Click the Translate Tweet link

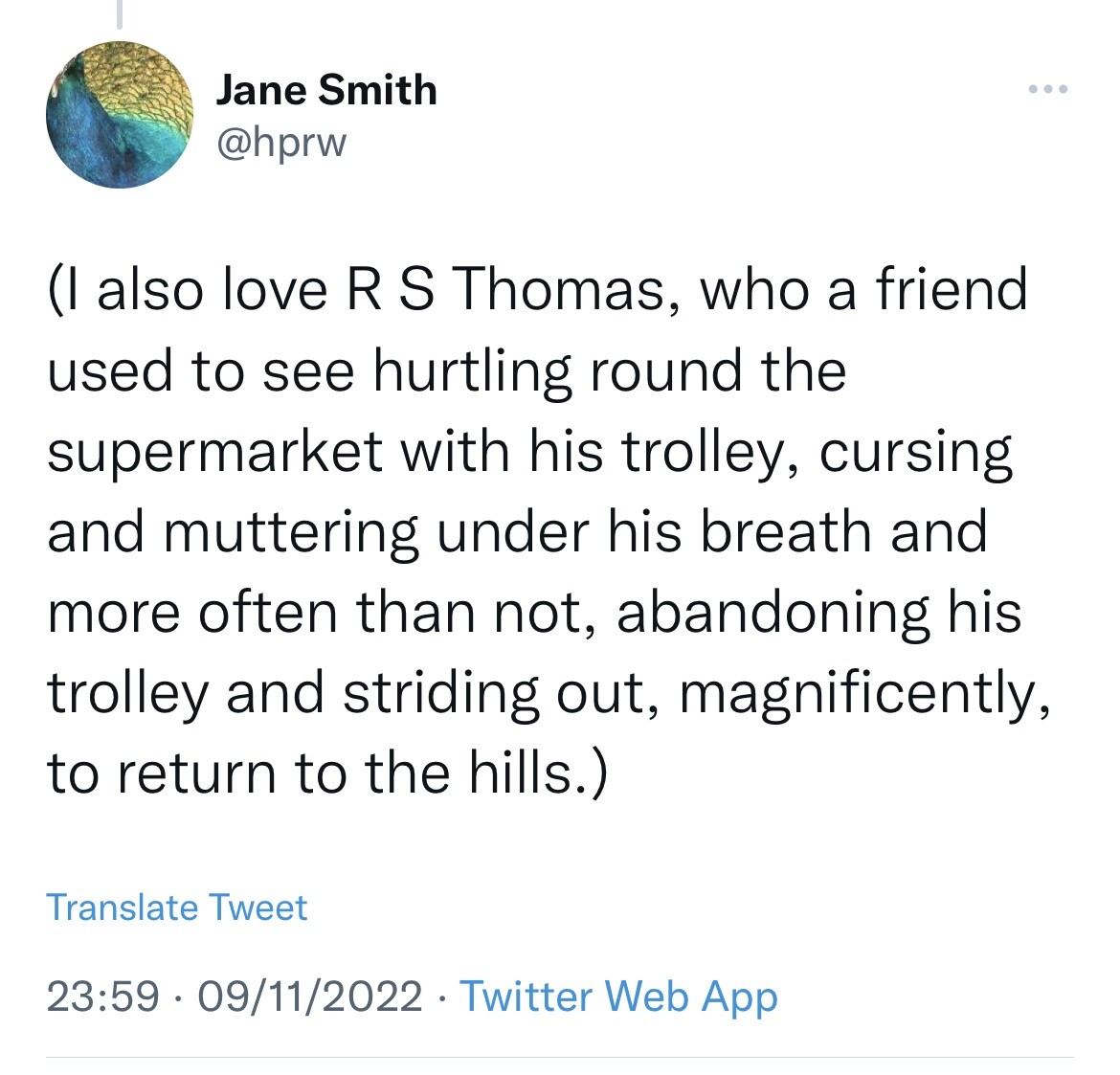point(176,907)
